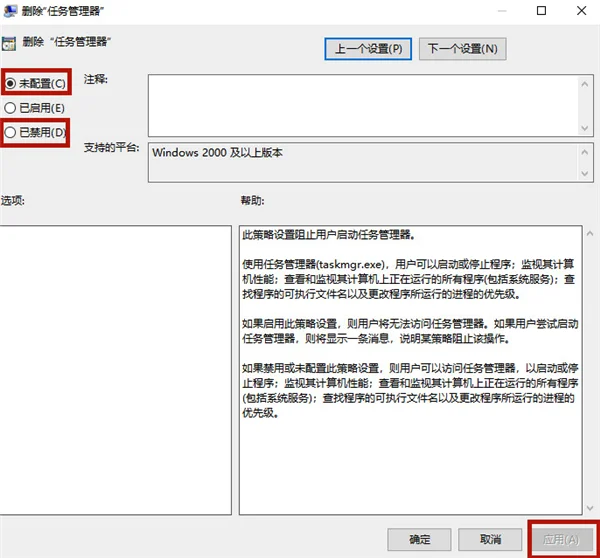This screenshot has width=600, height=558.
Task: Click inside the 注释 comment text box
Action: coord(363,105)
